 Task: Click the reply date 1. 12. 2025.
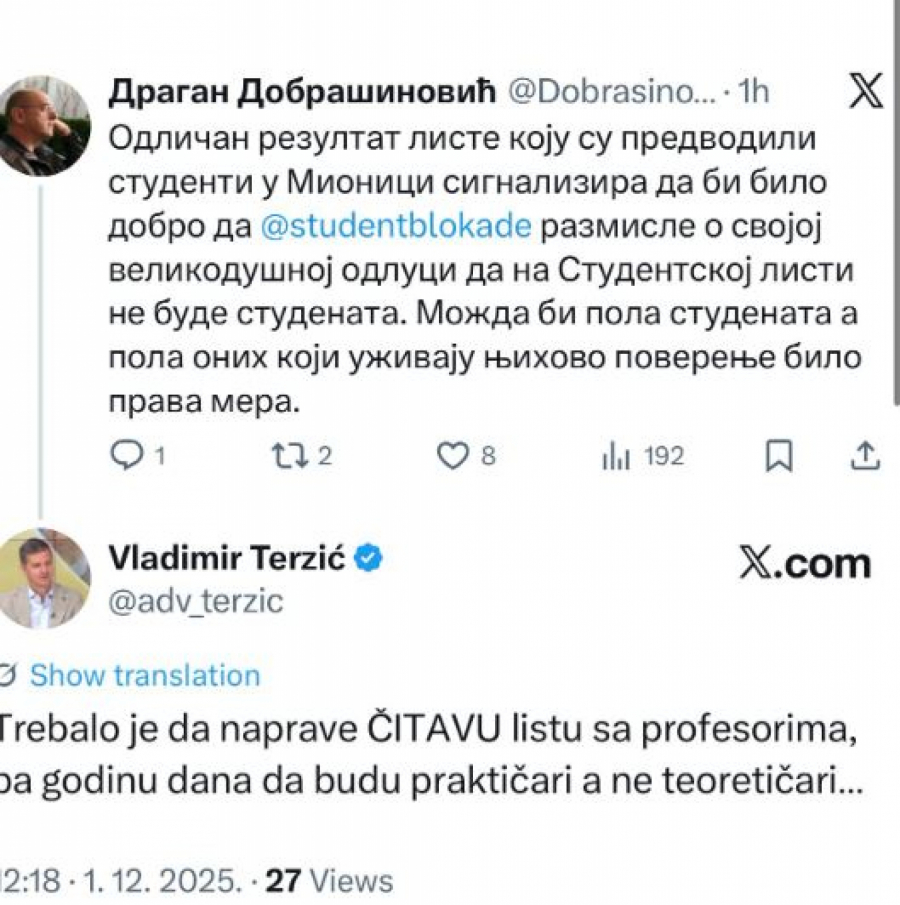point(160,881)
